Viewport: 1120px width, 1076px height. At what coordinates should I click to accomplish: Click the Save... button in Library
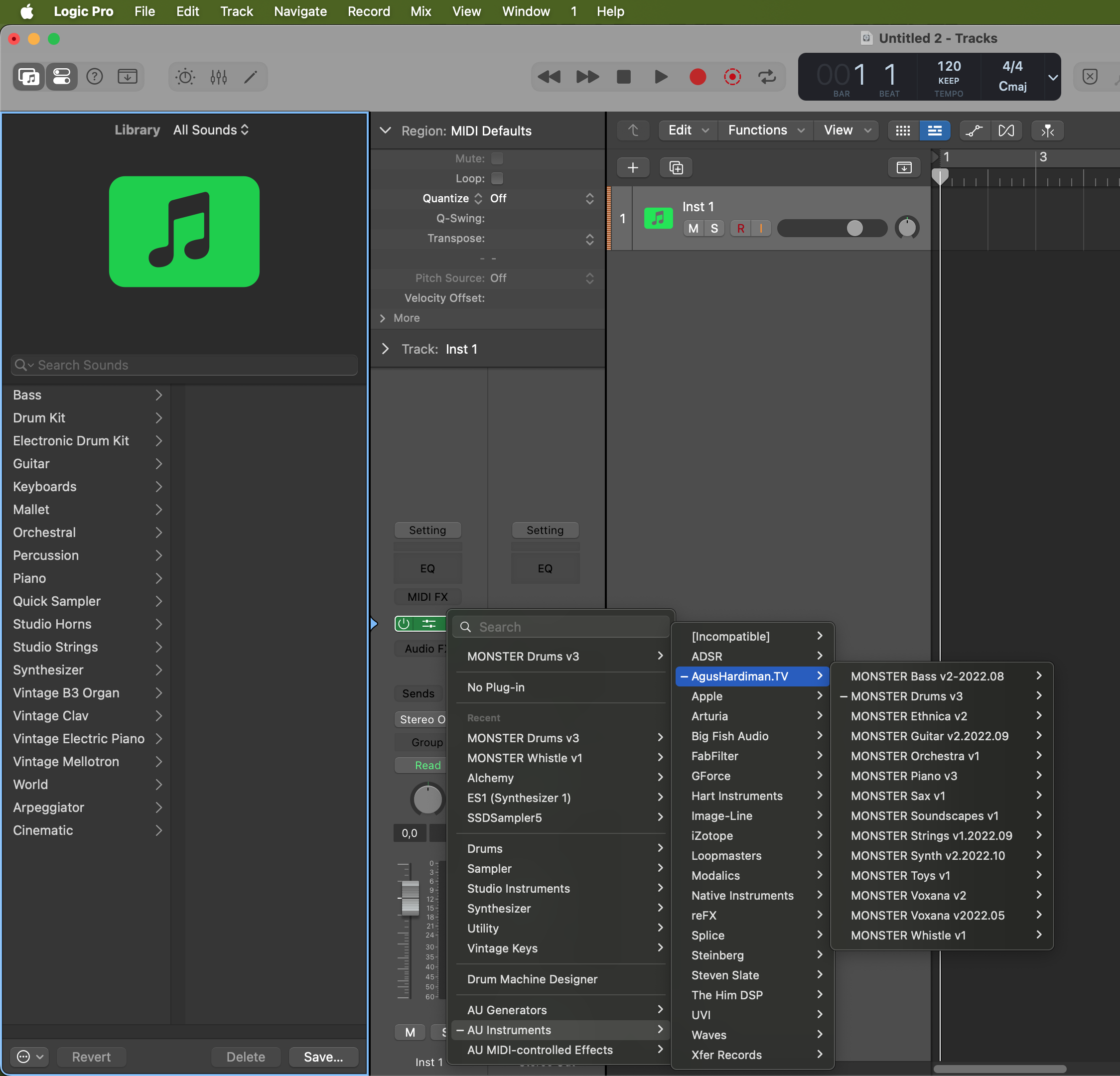point(323,1057)
